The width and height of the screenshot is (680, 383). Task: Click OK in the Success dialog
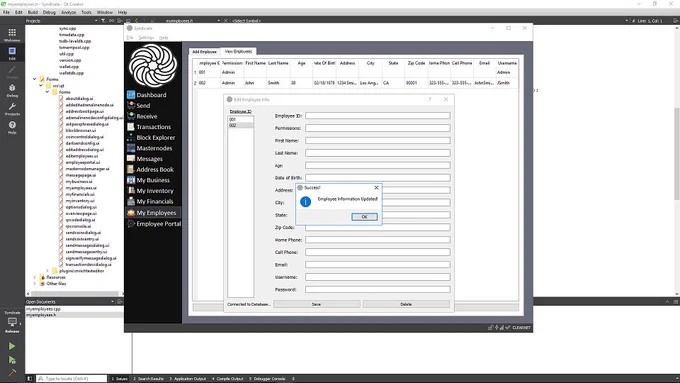coord(364,216)
